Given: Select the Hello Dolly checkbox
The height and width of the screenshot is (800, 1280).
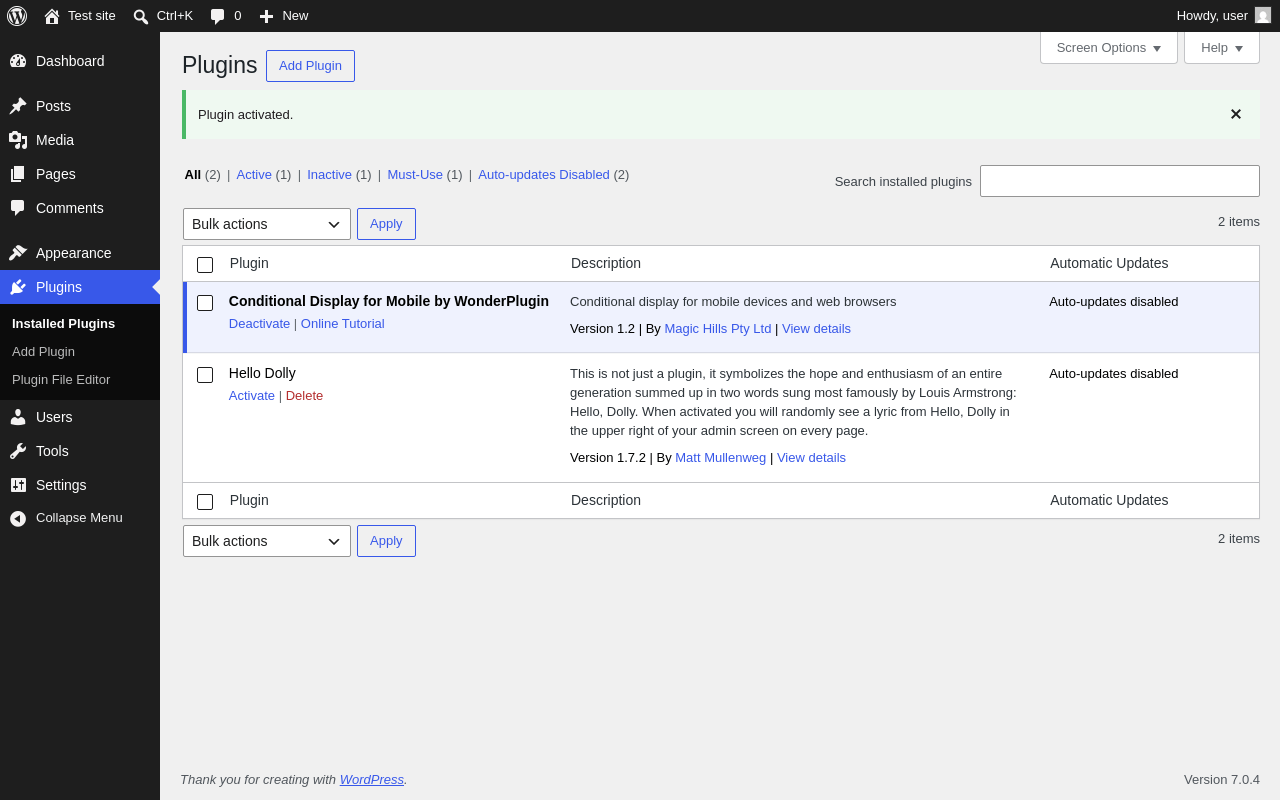Looking at the screenshot, I should (x=205, y=375).
